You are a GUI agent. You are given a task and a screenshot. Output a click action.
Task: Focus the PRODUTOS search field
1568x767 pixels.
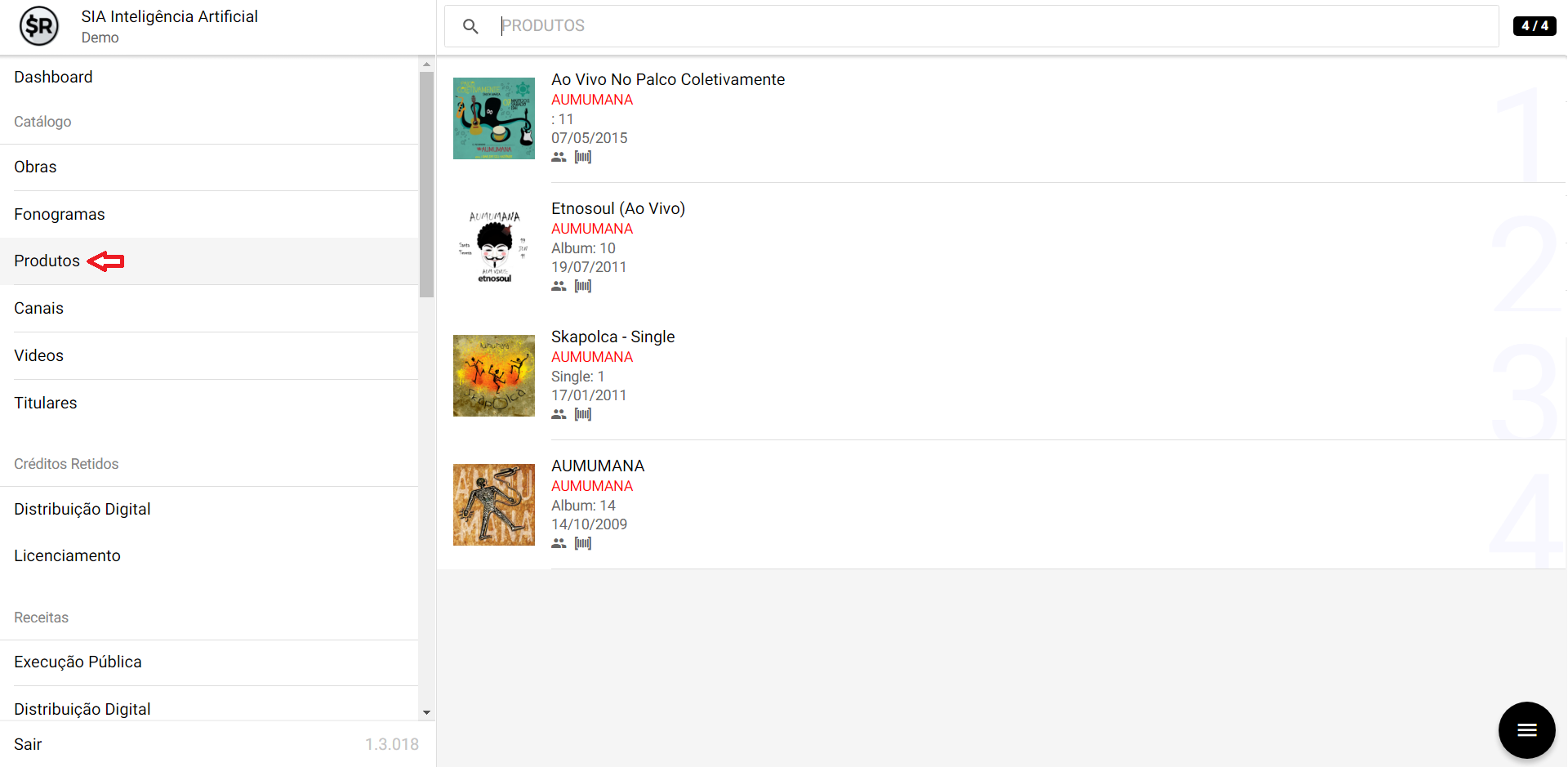(x=980, y=26)
